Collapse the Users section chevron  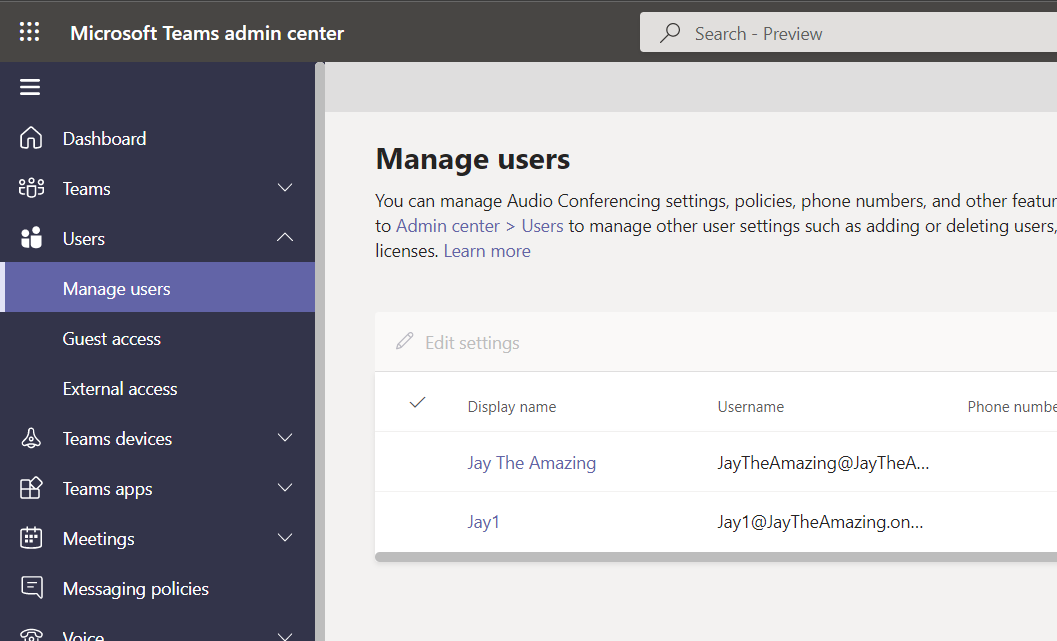tap(285, 238)
